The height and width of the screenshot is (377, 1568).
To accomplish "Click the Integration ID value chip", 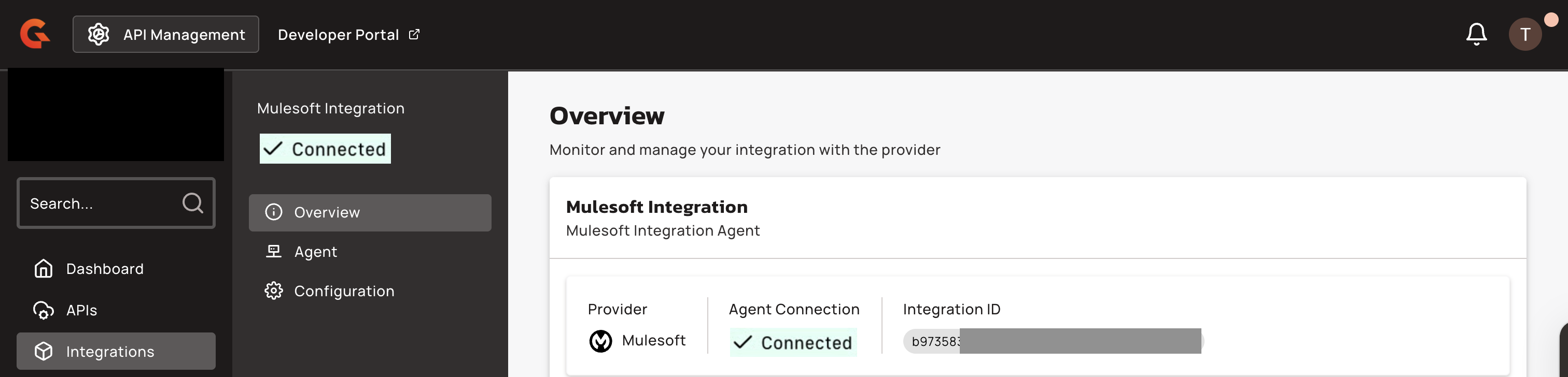I will tap(1053, 341).
